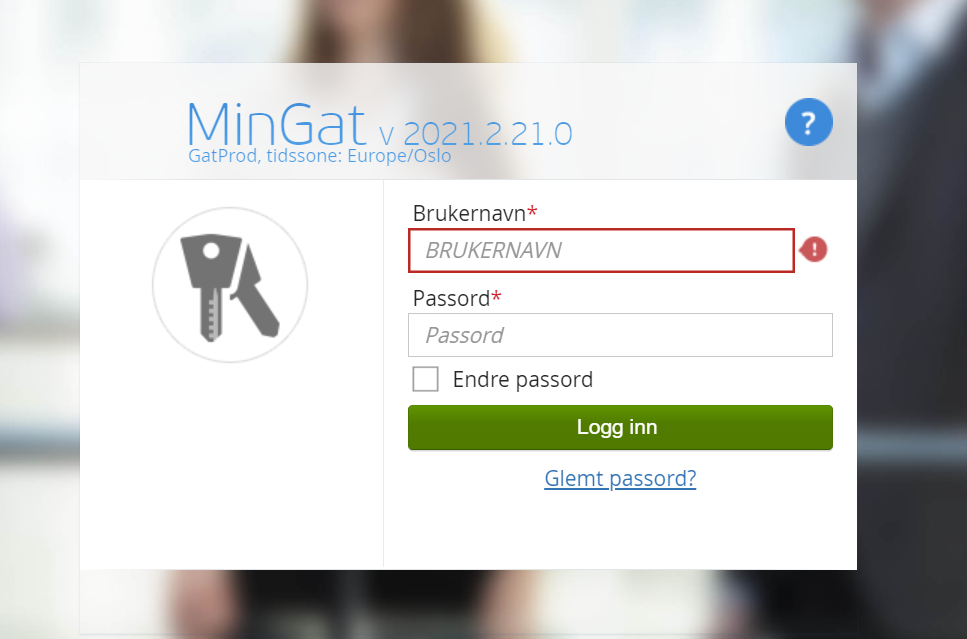Screen dimensions: 967x639
Task: Enable the Endre passord checkbox
Action: point(426,379)
